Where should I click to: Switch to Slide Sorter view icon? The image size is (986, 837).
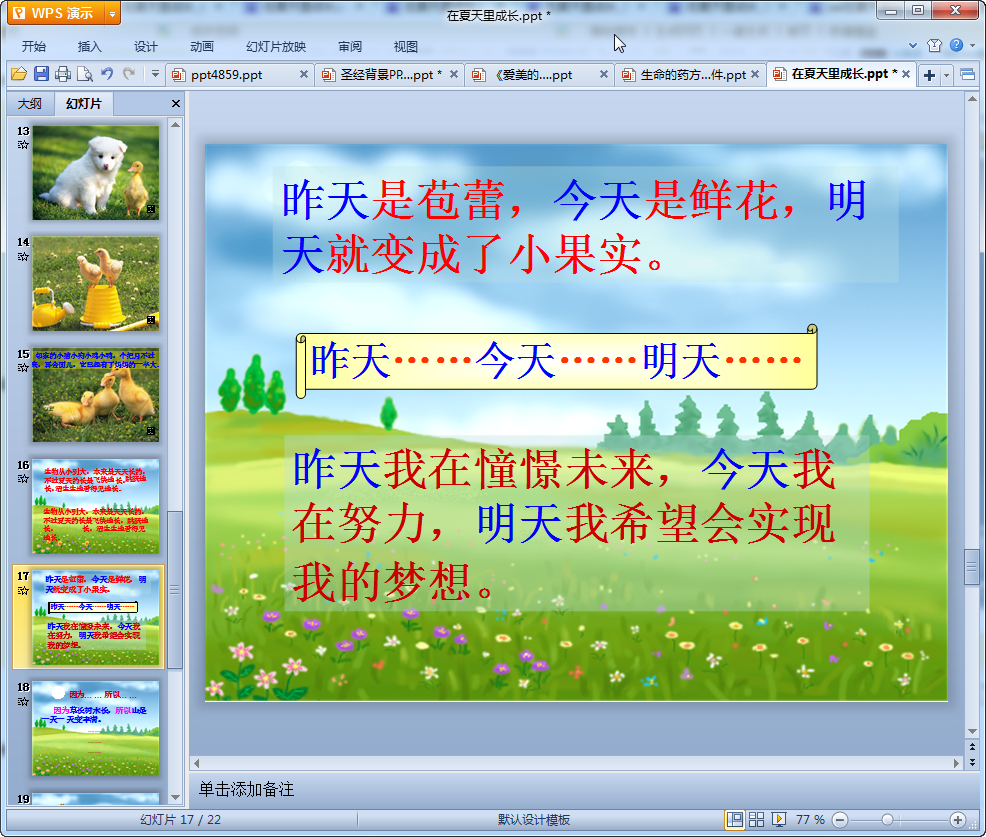click(x=756, y=819)
